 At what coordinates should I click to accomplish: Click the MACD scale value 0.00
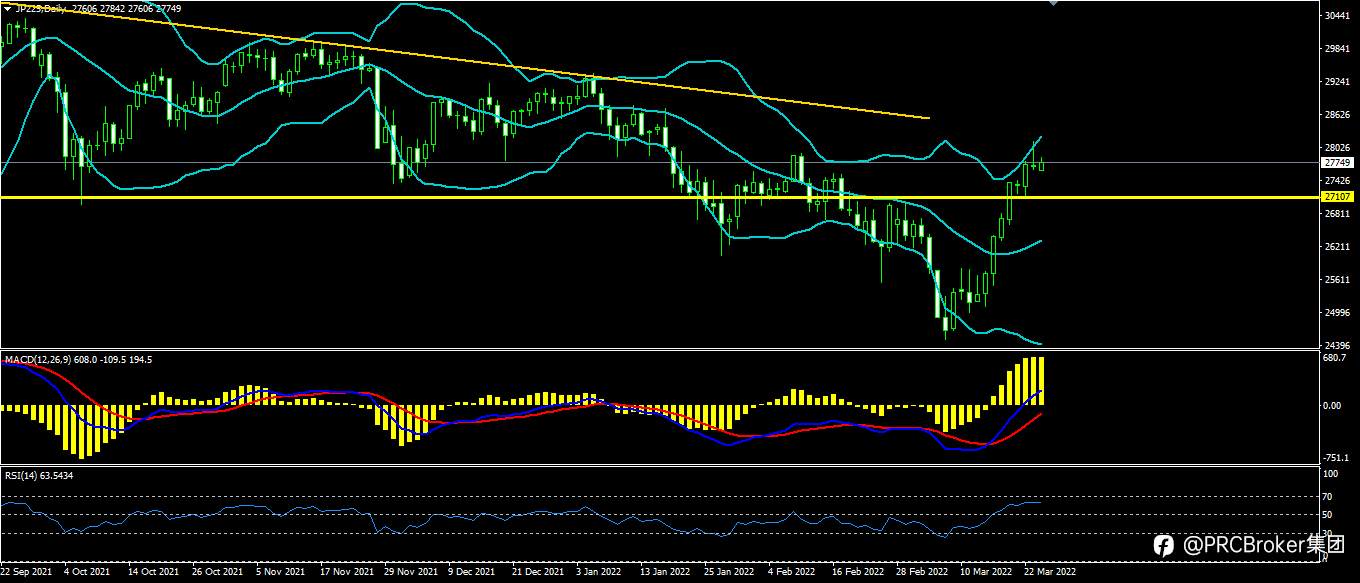point(1334,405)
